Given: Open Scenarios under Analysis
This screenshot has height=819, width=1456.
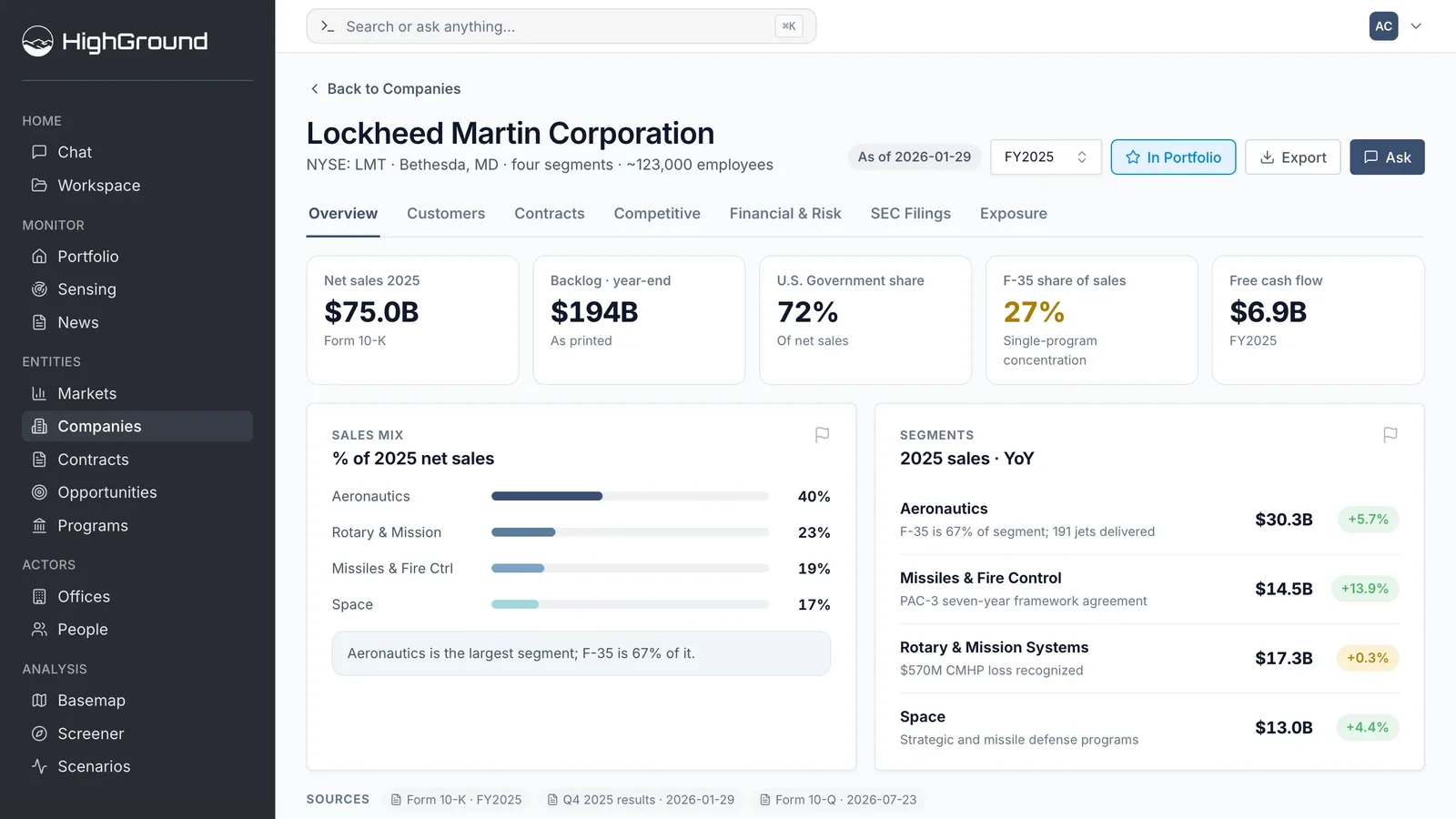Looking at the screenshot, I should coord(137,766).
